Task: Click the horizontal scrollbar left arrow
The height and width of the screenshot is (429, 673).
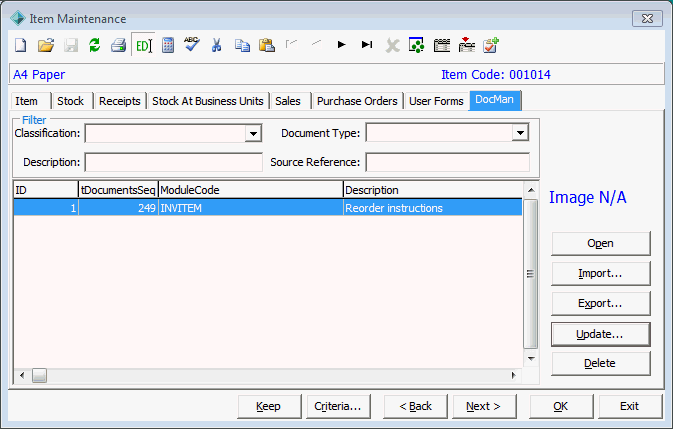Action: click(x=22, y=376)
